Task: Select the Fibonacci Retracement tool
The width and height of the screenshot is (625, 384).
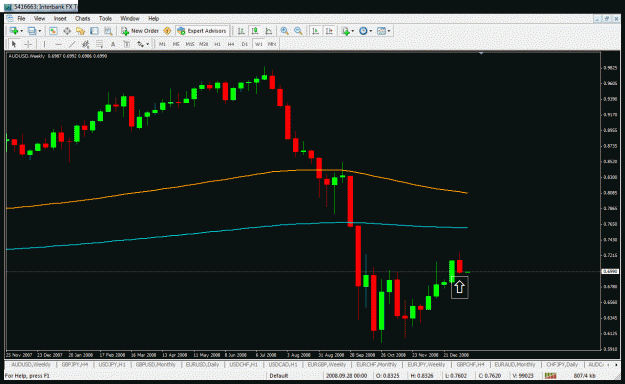Action: point(99,44)
